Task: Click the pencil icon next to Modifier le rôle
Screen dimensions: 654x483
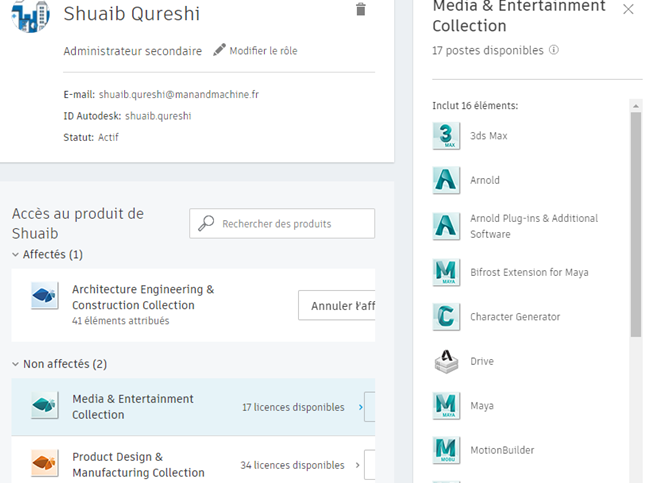Action: pyautogui.click(x=219, y=50)
